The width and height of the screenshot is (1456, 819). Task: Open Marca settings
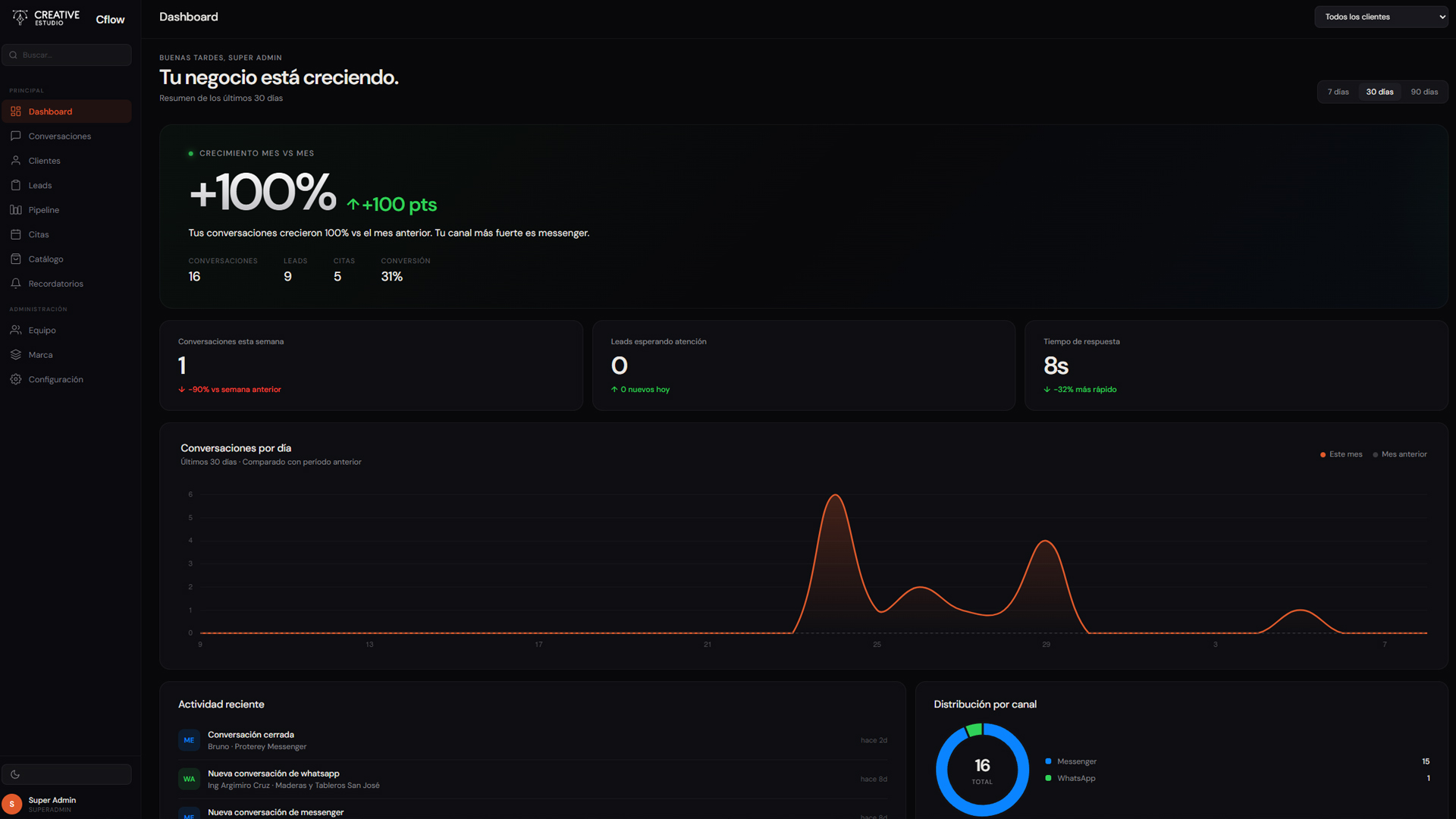click(x=67, y=355)
